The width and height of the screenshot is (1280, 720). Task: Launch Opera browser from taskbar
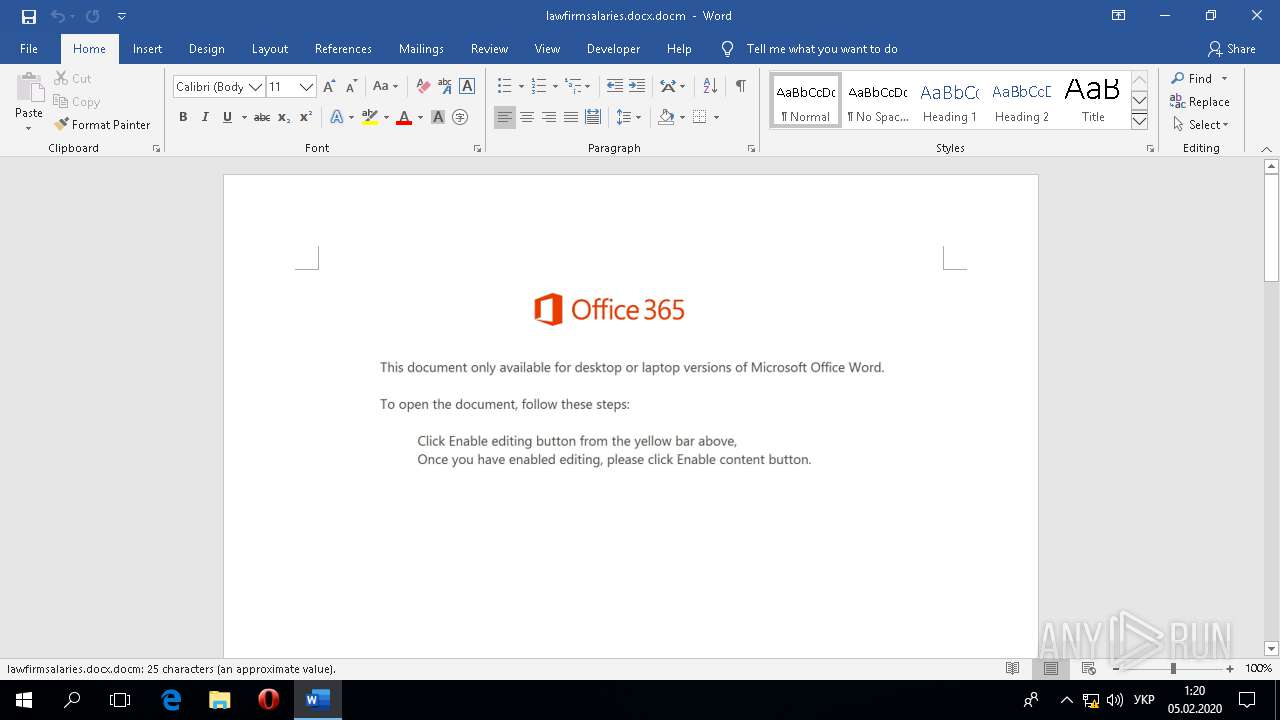pyautogui.click(x=268, y=700)
